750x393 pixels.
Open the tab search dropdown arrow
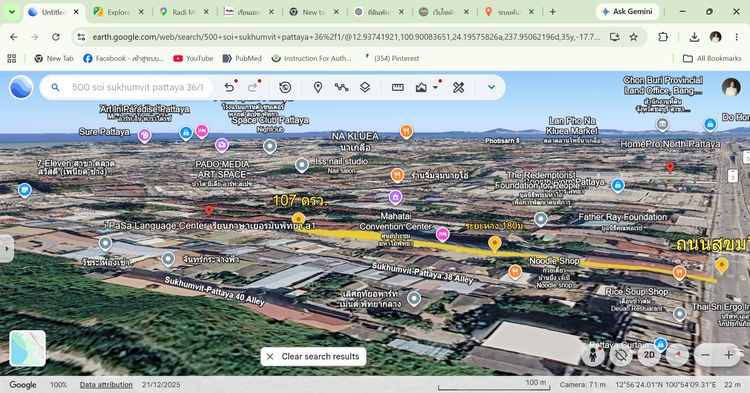pos(11,12)
